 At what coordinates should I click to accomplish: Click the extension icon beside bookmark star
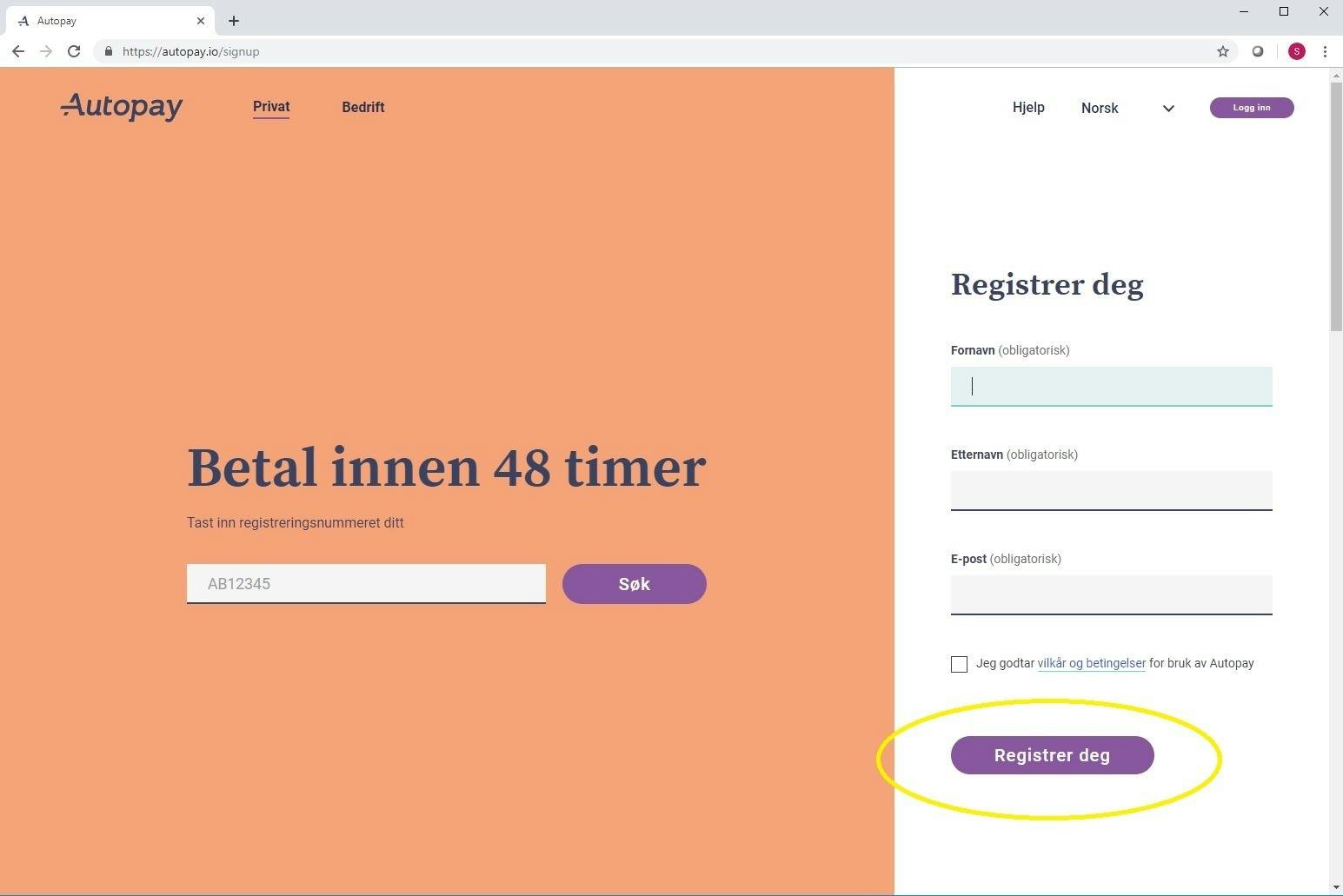coord(1258,51)
